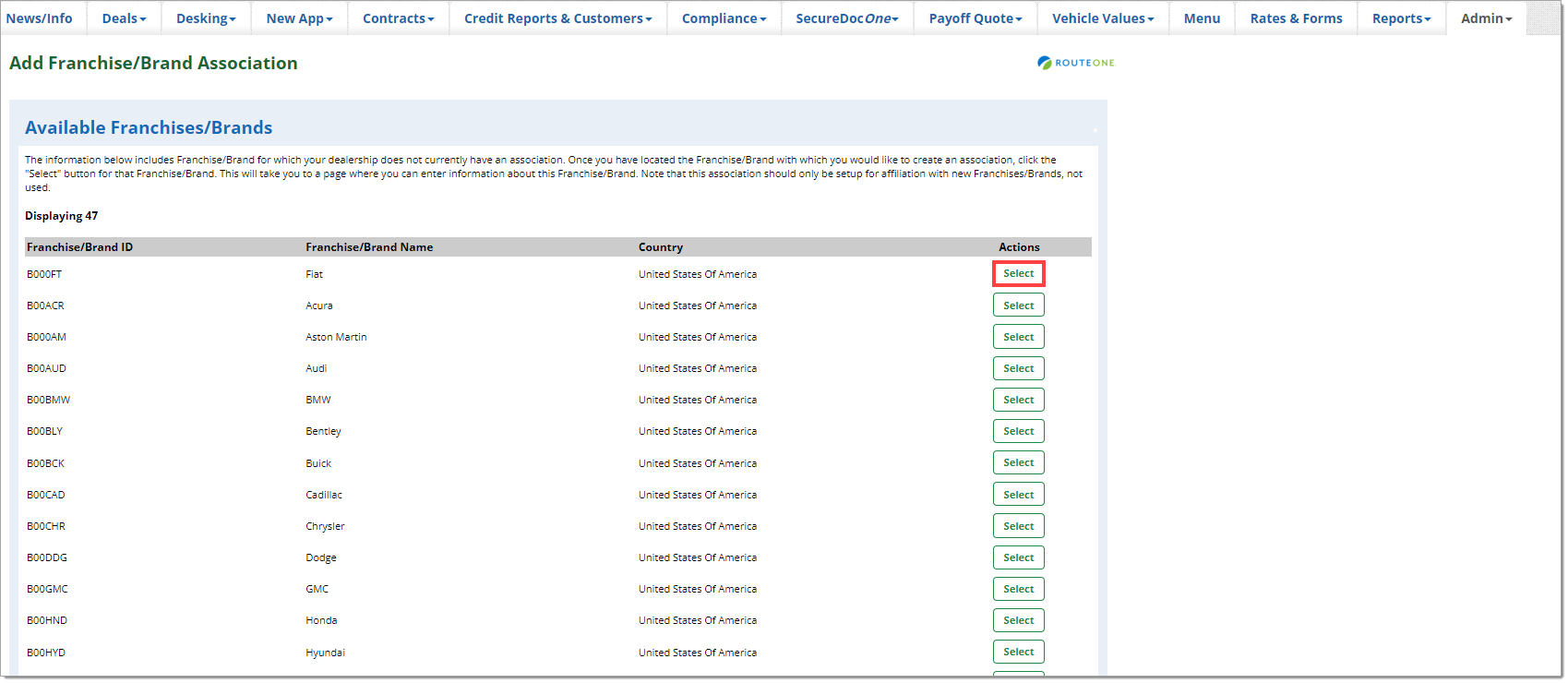Click the Add Franchise/Brand Association title
This screenshot has width=1568, height=683.
[153, 63]
